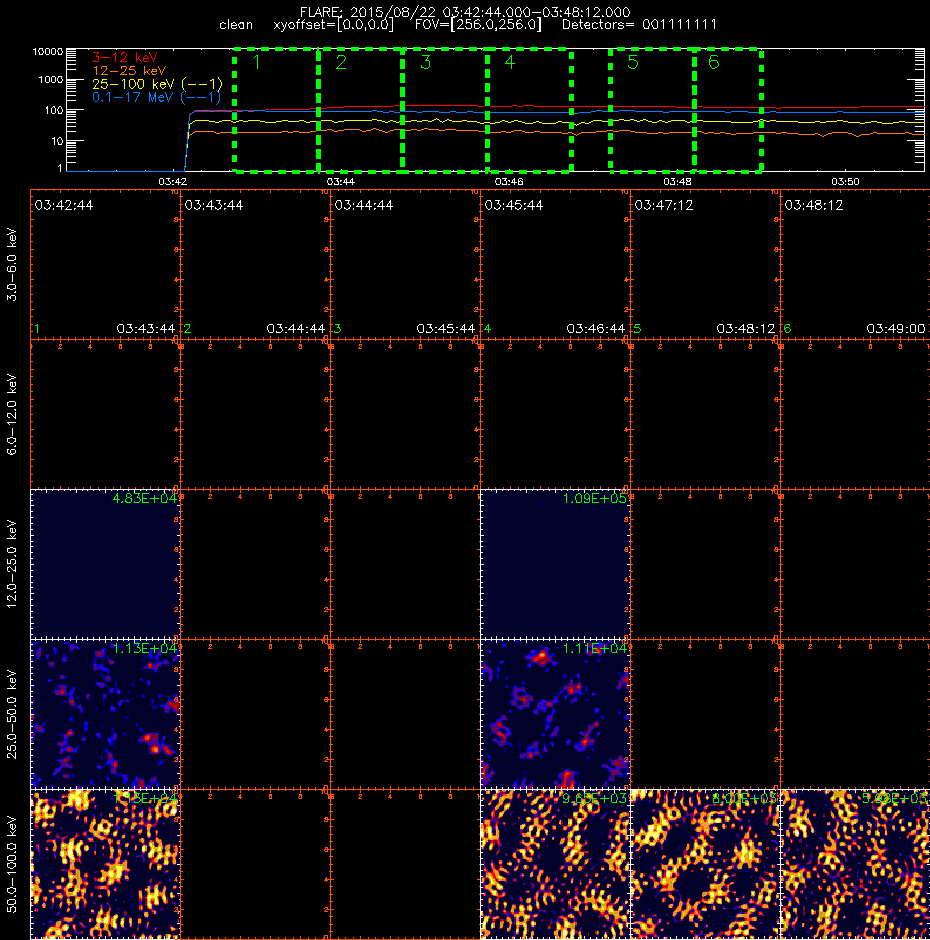
Task: Open the 50-100 keV image for interval 4
Action: (x=555, y=864)
